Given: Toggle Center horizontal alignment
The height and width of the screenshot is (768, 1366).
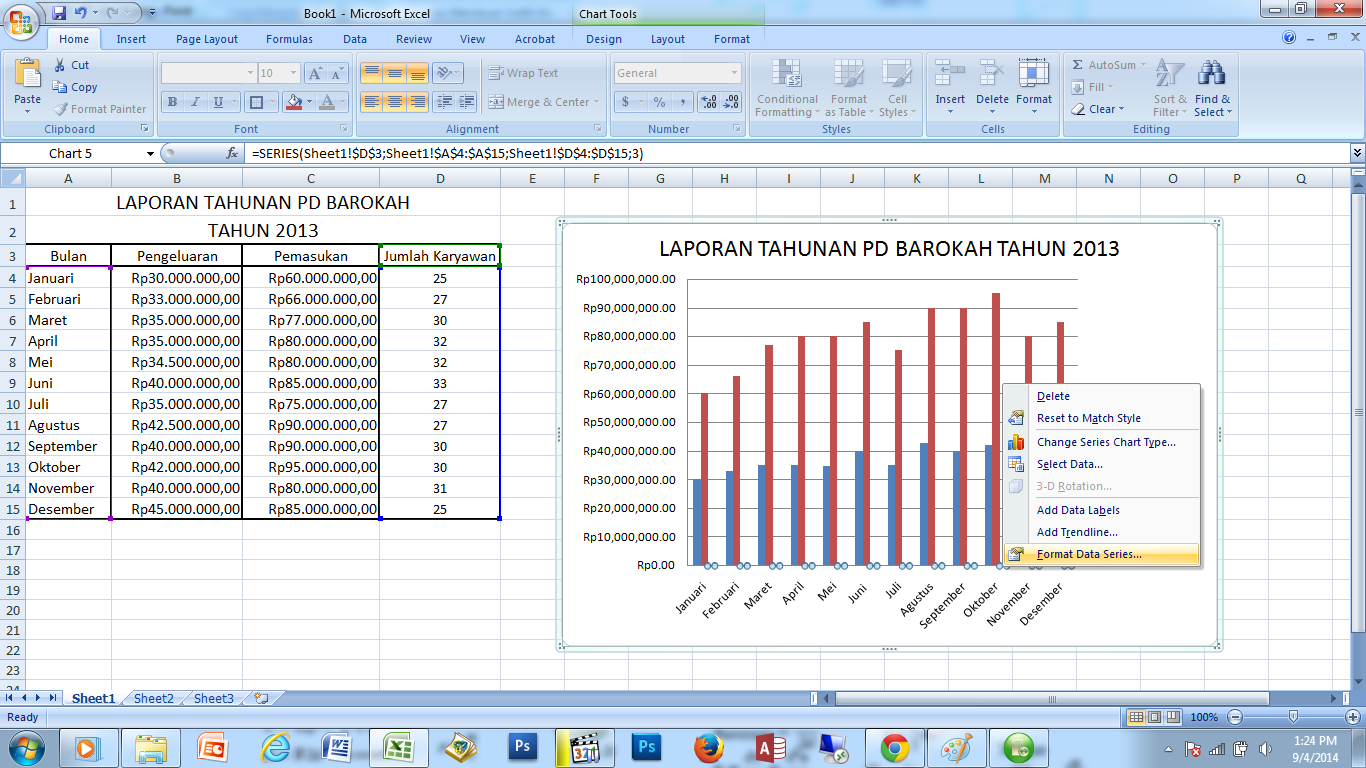Looking at the screenshot, I should (395, 102).
